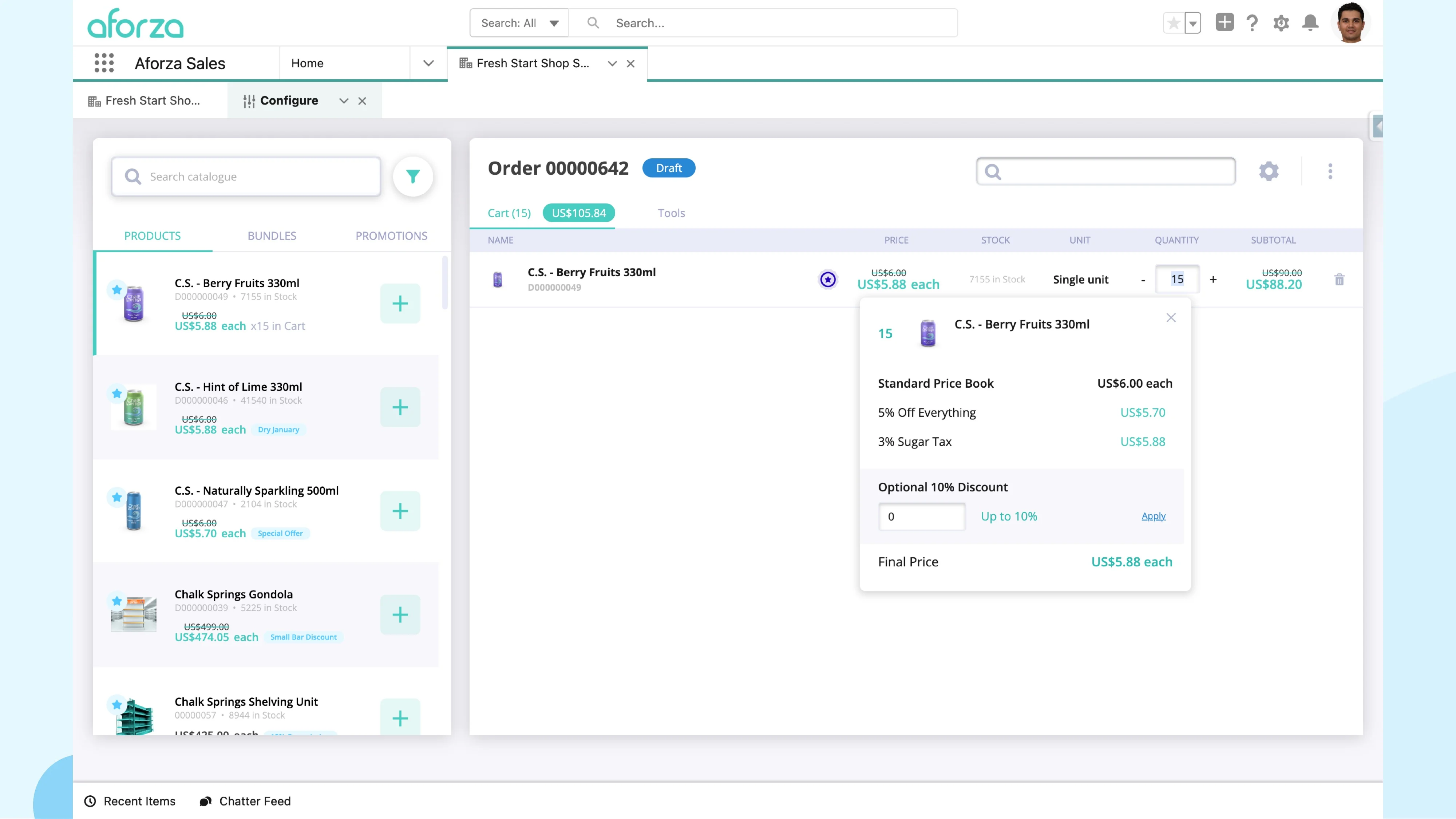Screen dimensions: 1456x819
Task: Add Chalk Springs Gondola to cart
Action: pos(400,614)
